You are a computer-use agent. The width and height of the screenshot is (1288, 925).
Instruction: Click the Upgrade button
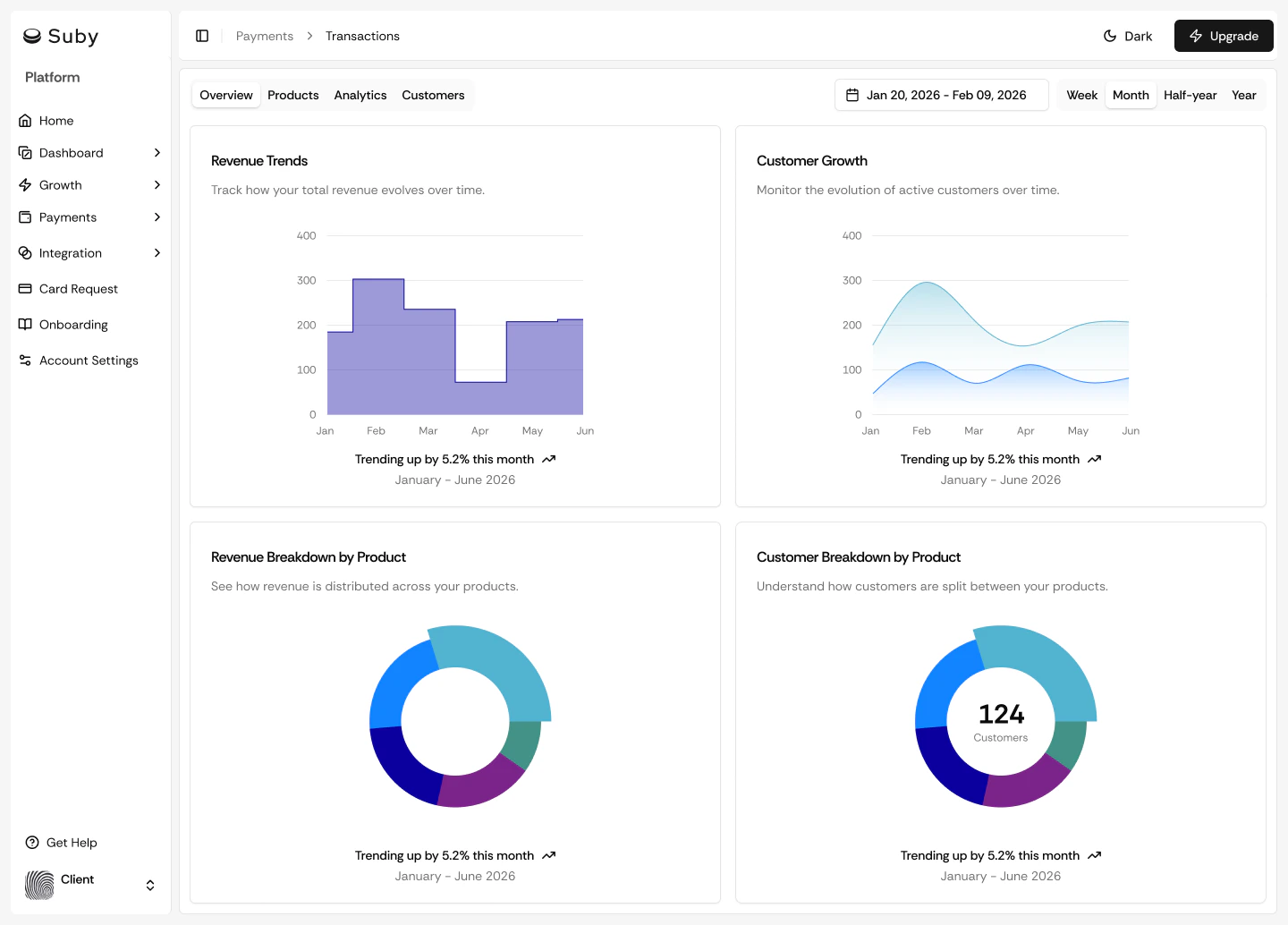pos(1224,36)
